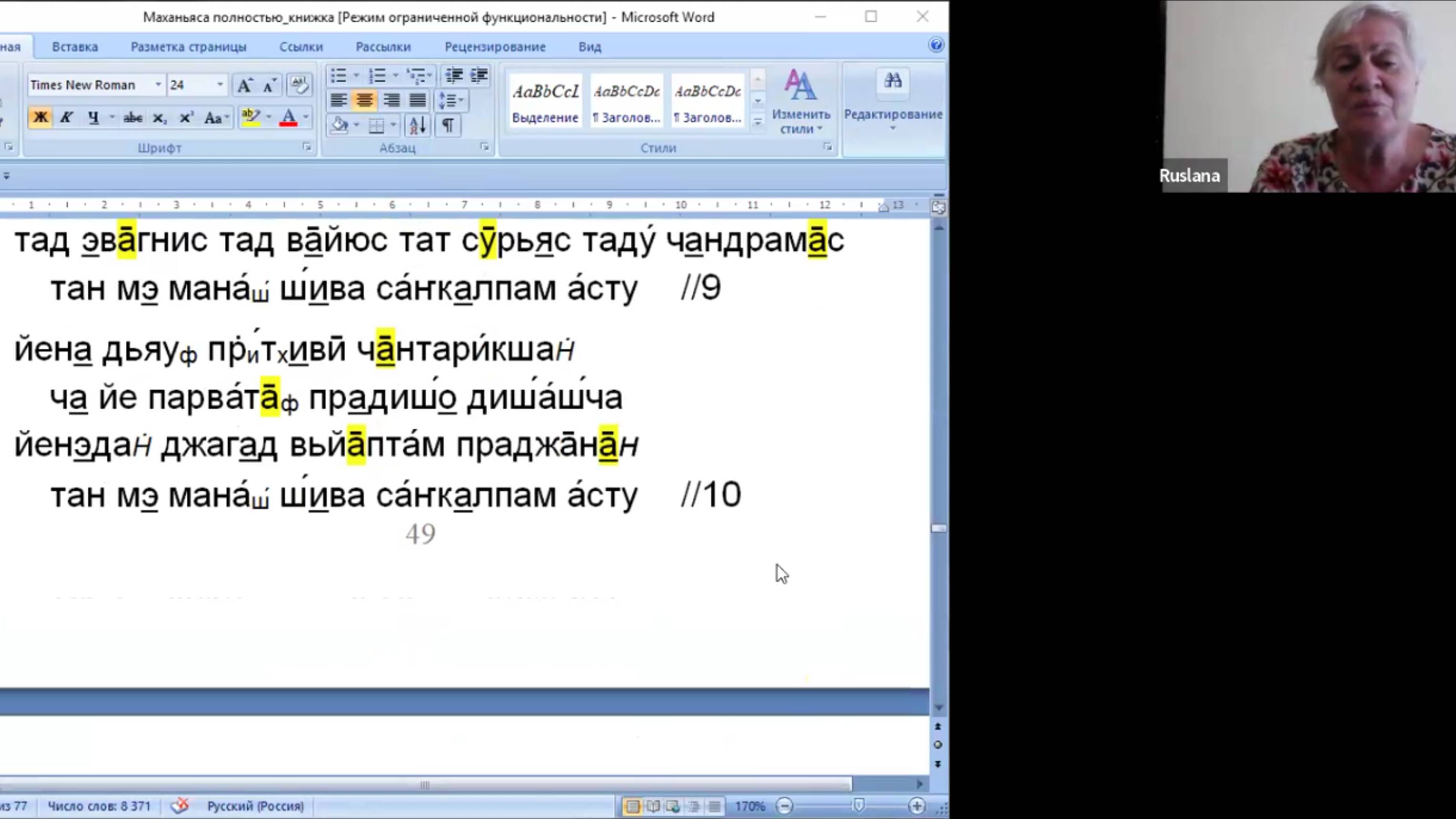
Task: Expand the font color dropdown arrow
Action: (x=306, y=117)
